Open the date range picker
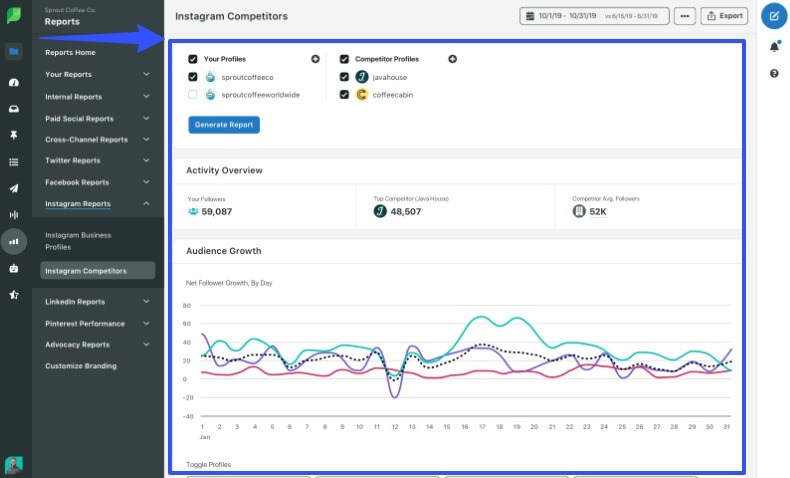 (594, 16)
